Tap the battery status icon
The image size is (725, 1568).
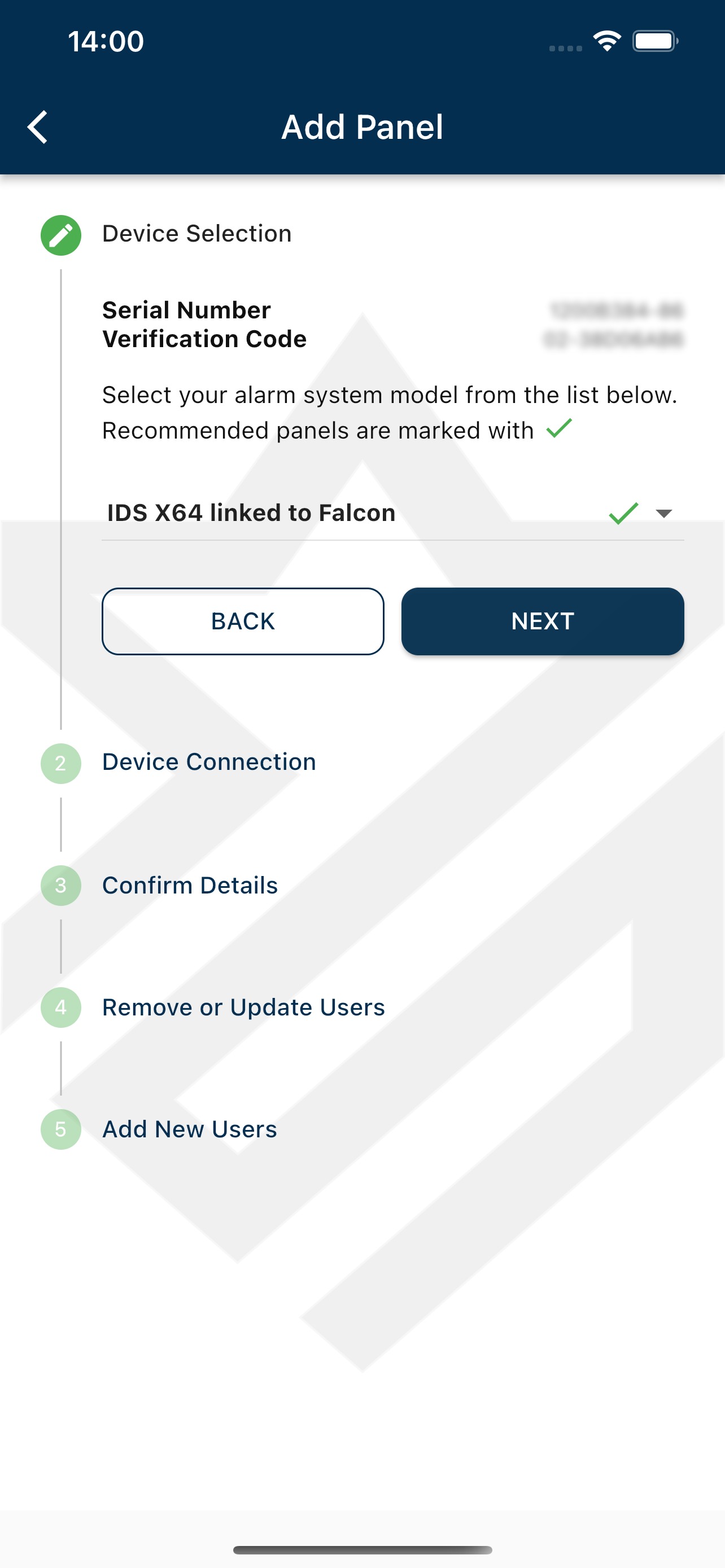point(655,41)
